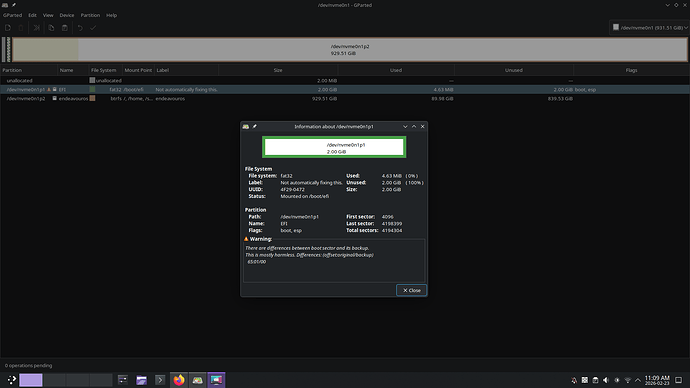Open the Partition menu
Image resolution: width=690 pixels, height=388 pixels.
90,15
